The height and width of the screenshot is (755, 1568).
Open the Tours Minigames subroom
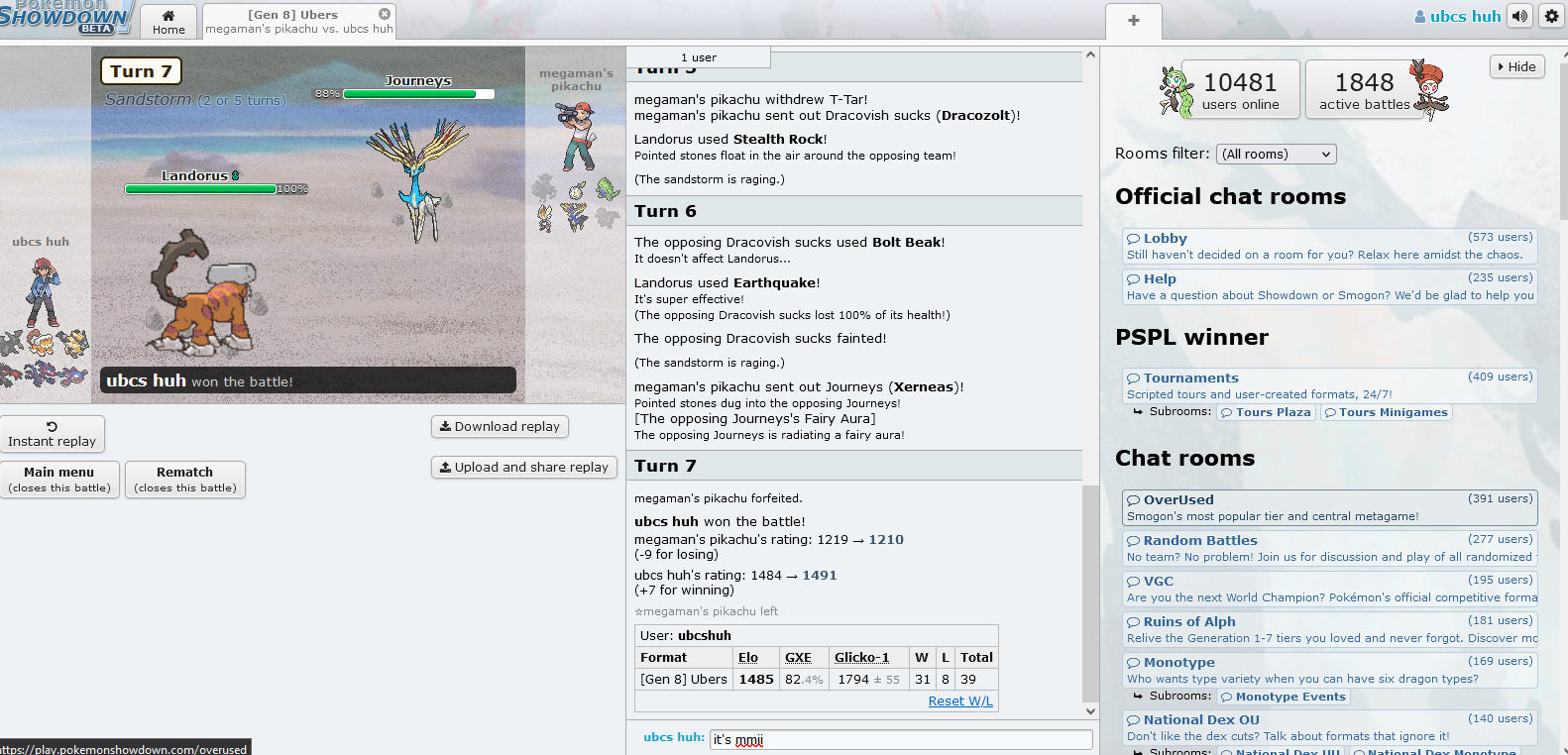coord(1386,412)
